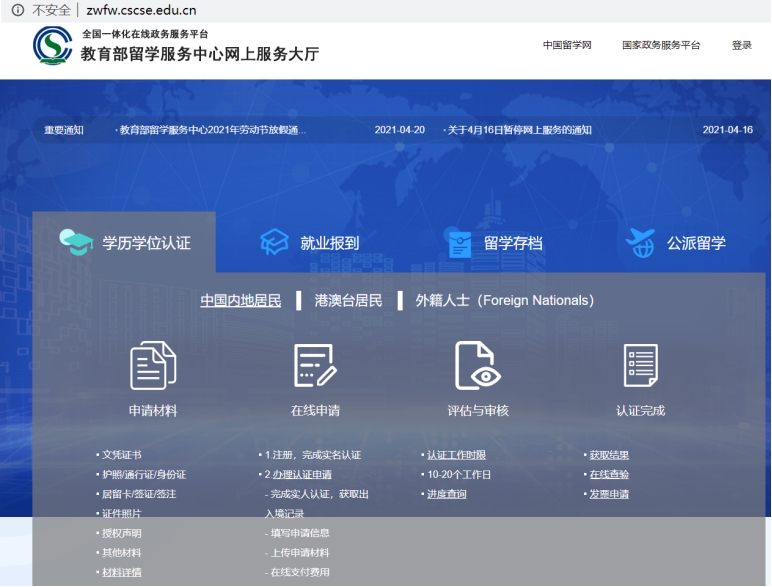Click the 公派留学 airplane globe icon
Image resolution: width=772 pixels, height=587 pixels.
pos(640,243)
